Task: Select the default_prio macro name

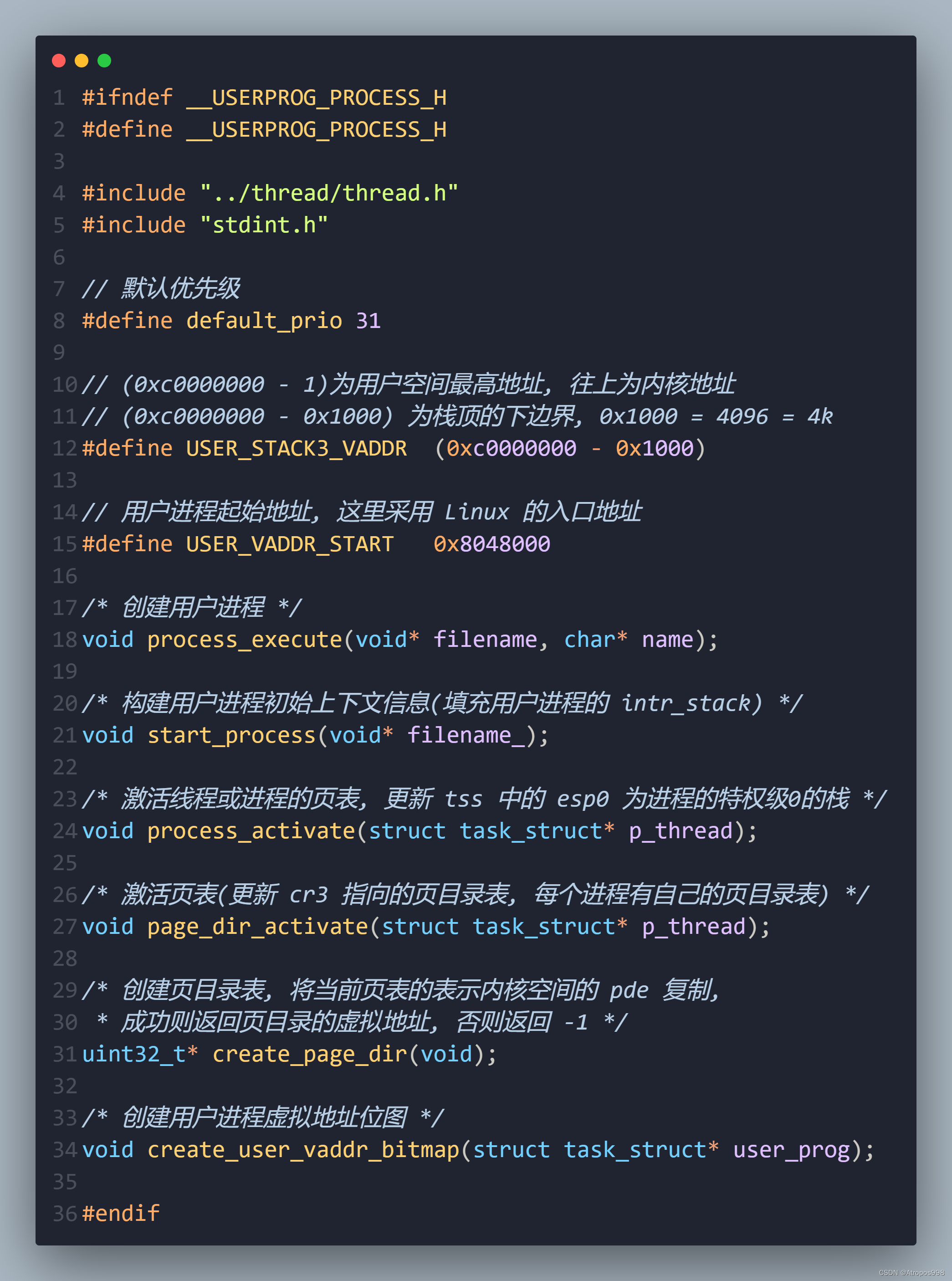Action: tap(264, 321)
